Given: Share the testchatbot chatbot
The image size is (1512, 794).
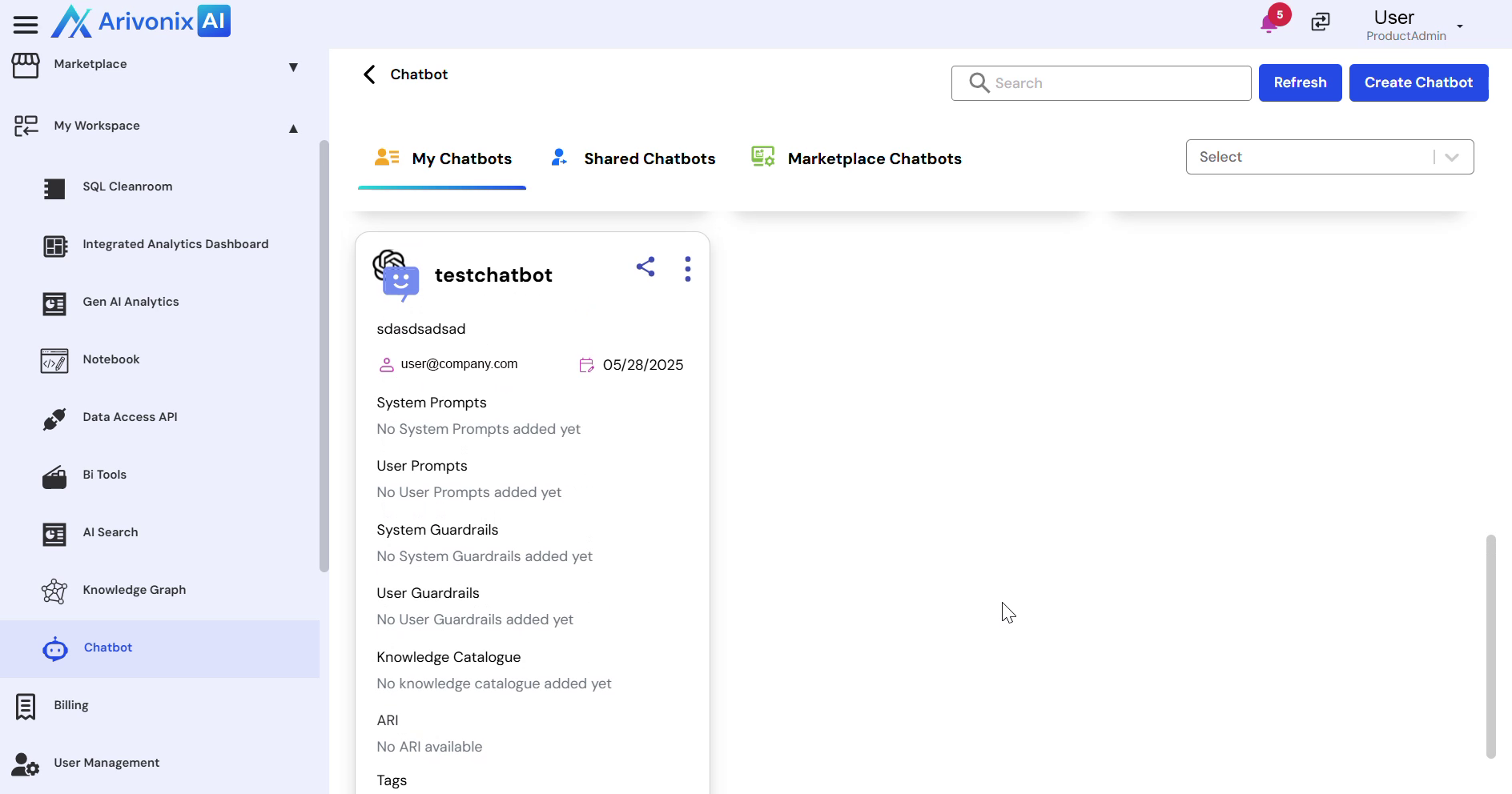Looking at the screenshot, I should coord(645,267).
